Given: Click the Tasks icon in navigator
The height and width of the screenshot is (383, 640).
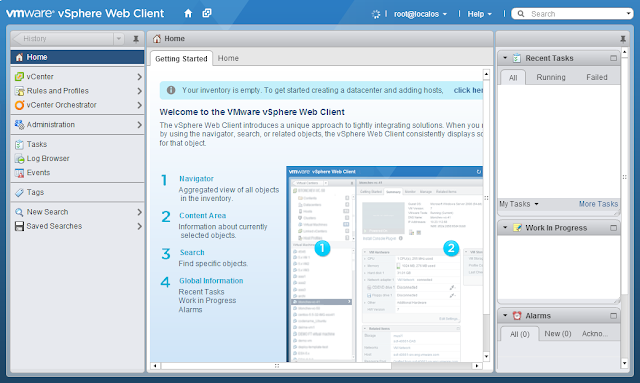Looking at the screenshot, I should 19,145.
